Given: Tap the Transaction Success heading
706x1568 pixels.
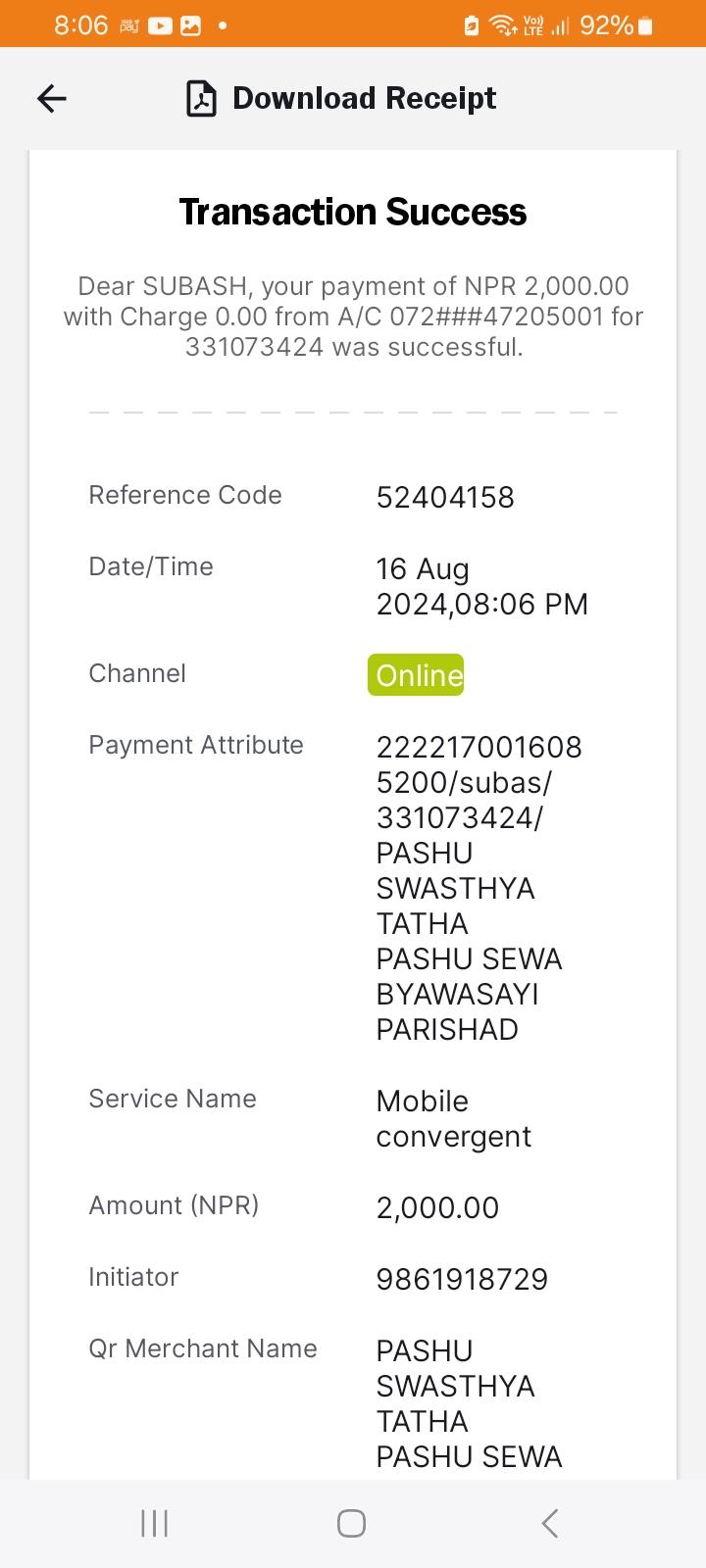Looking at the screenshot, I should 353,212.
